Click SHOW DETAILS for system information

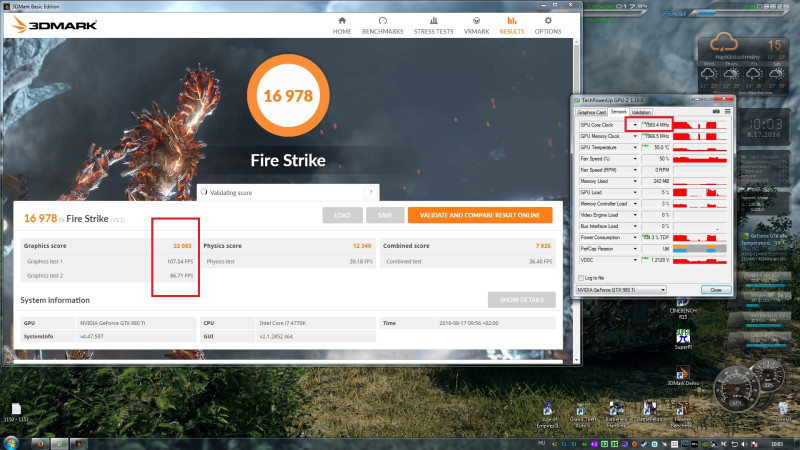521,299
